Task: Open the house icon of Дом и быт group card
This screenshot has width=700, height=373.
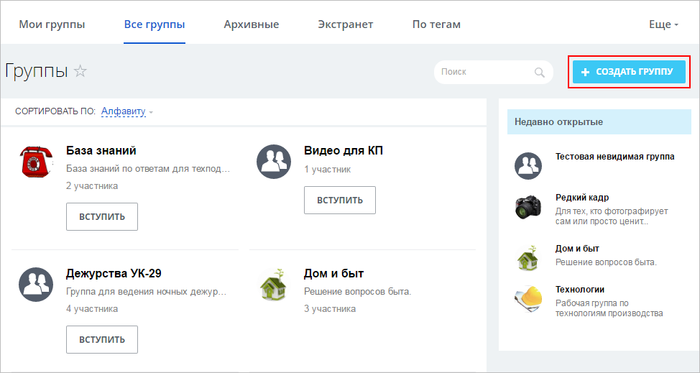Action: pyautogui.click(x=273, y=285)
